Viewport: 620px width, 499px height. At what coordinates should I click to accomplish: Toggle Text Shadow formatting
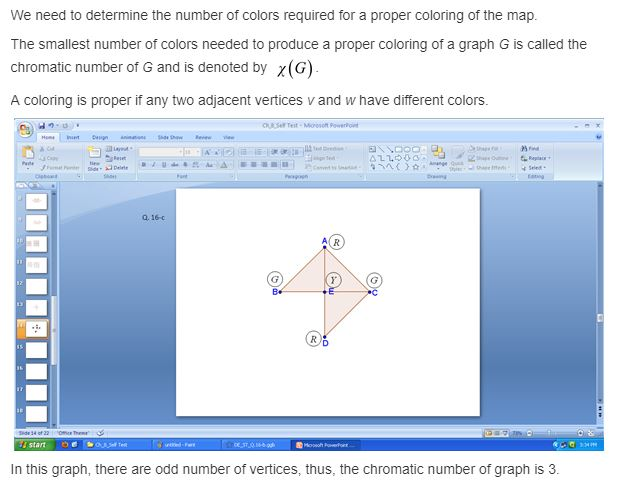pyautogui.click(x=185, y=164)
